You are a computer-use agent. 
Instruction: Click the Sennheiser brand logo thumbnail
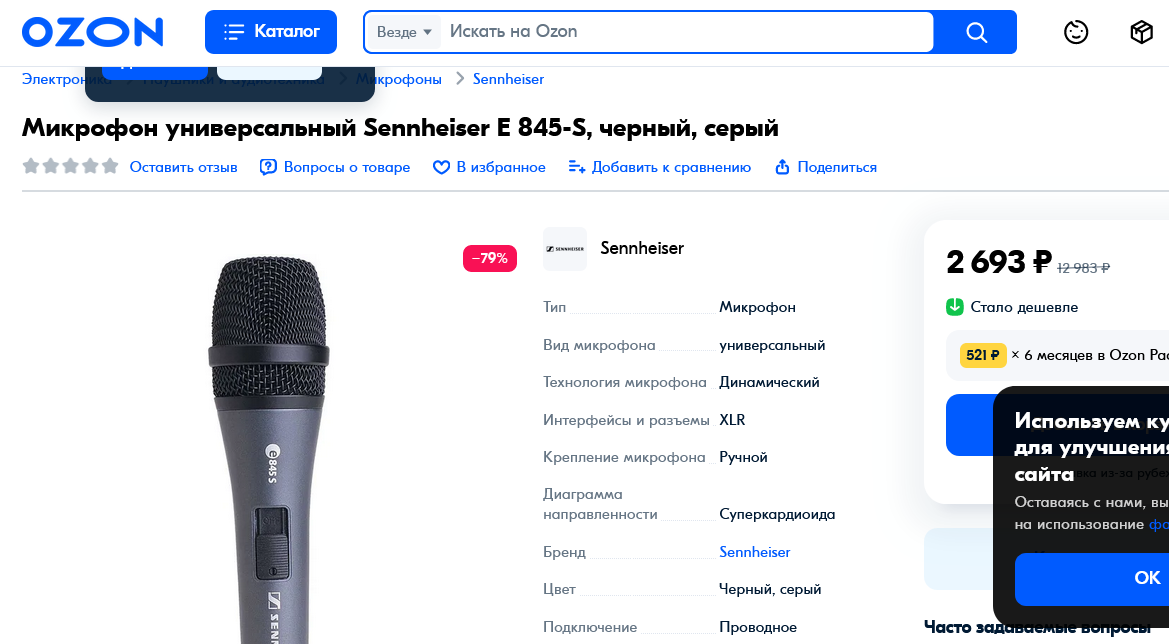565,249
